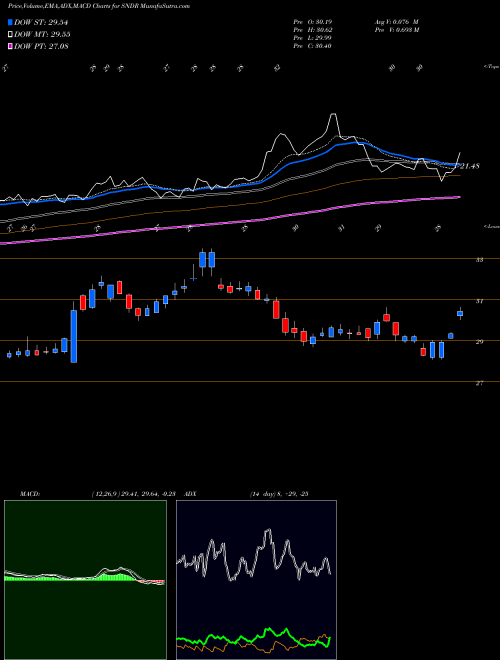The width and height of the screenshot is (500, 660).
Task: Click the last blue candlestick on the right
Action: tap(460, 313)
